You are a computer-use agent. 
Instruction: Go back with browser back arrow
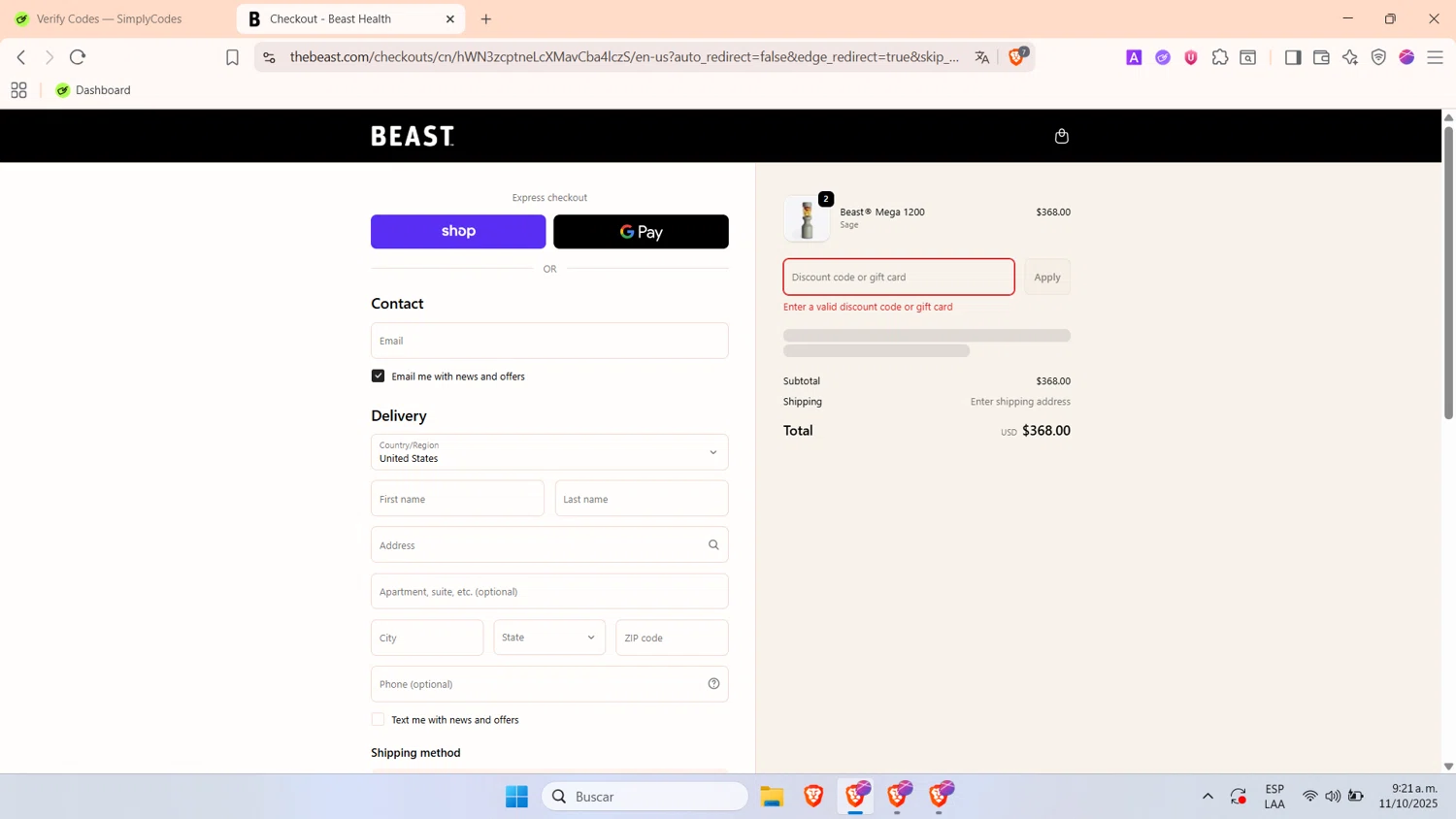click(21, 57)
